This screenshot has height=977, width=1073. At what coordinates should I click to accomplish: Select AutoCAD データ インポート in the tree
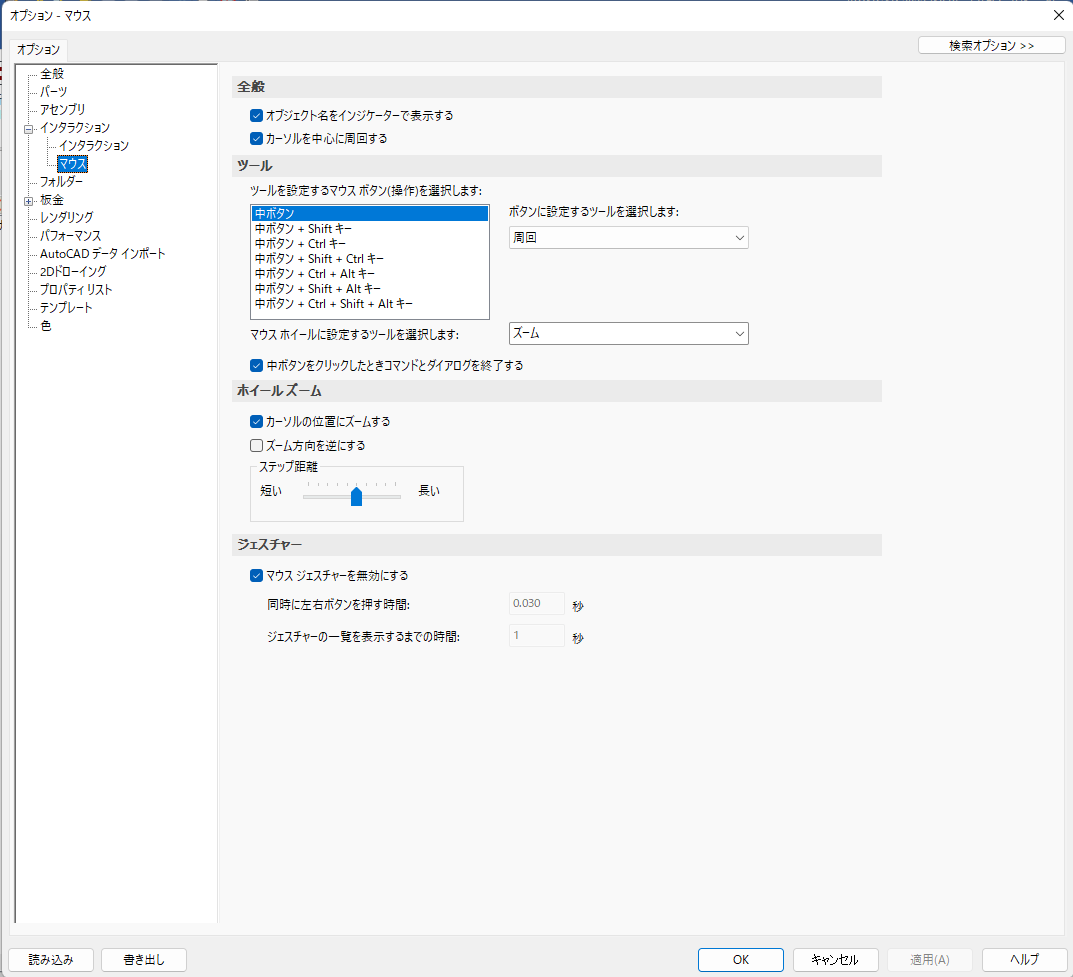(102, 254)
